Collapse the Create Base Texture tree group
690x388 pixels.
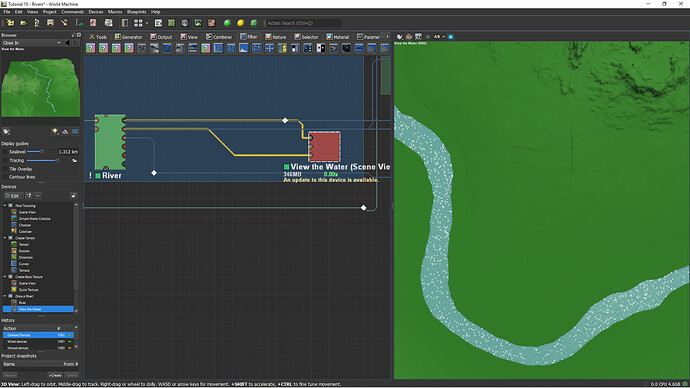(5, 277)
